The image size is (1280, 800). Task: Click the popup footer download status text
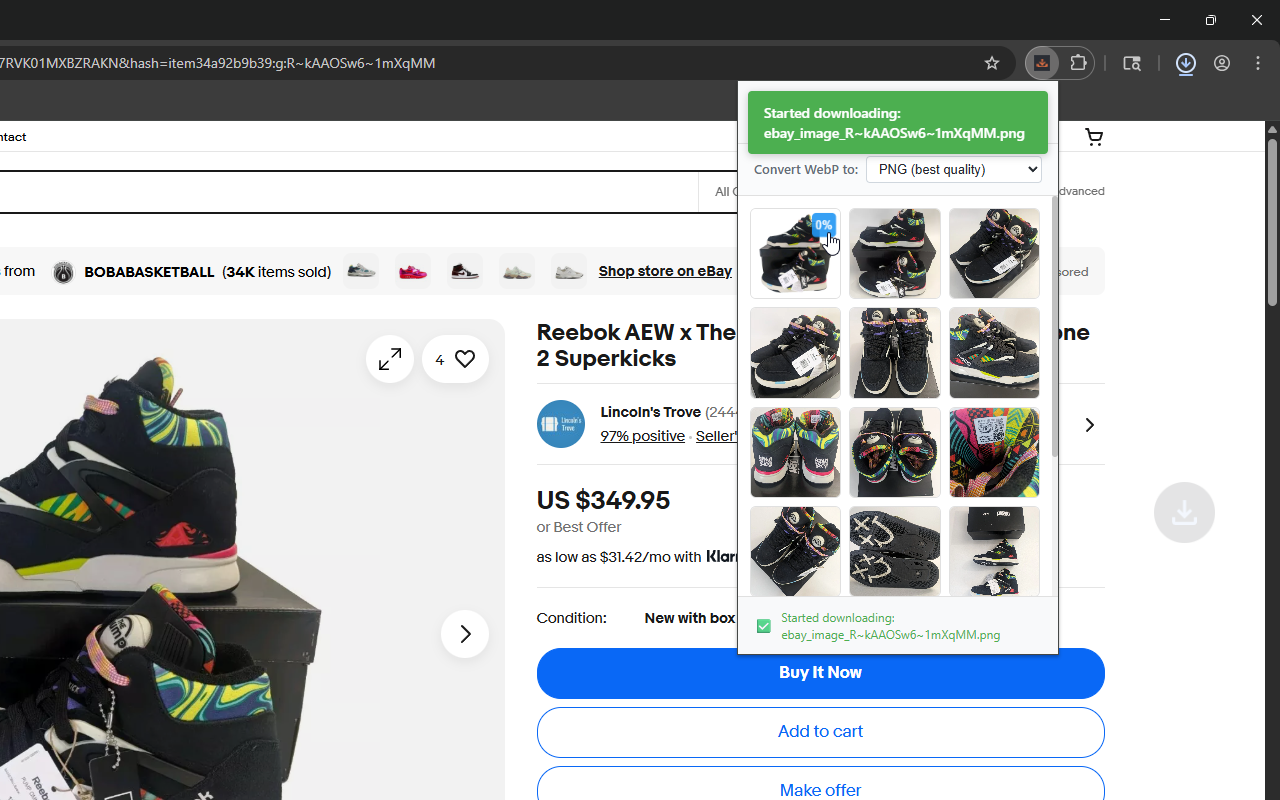click(891, 626)
